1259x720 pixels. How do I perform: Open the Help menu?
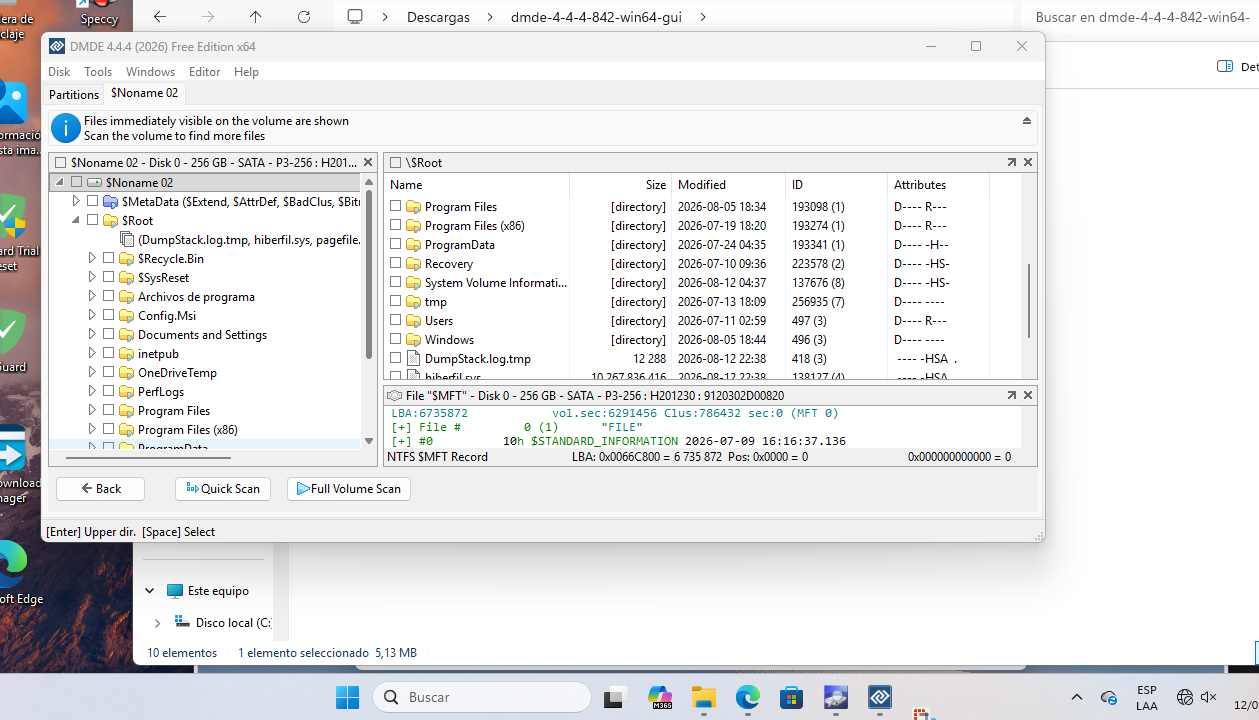[x=246, y=72]
